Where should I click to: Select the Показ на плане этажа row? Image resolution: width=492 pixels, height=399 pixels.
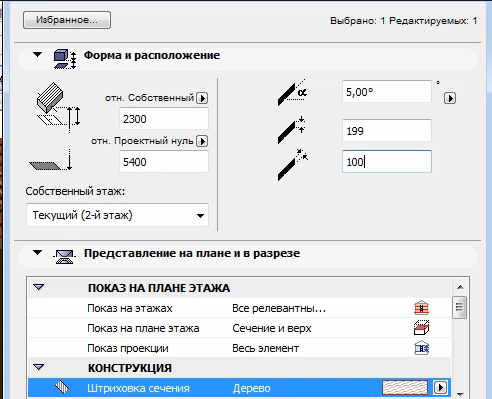tap(239, 328)
